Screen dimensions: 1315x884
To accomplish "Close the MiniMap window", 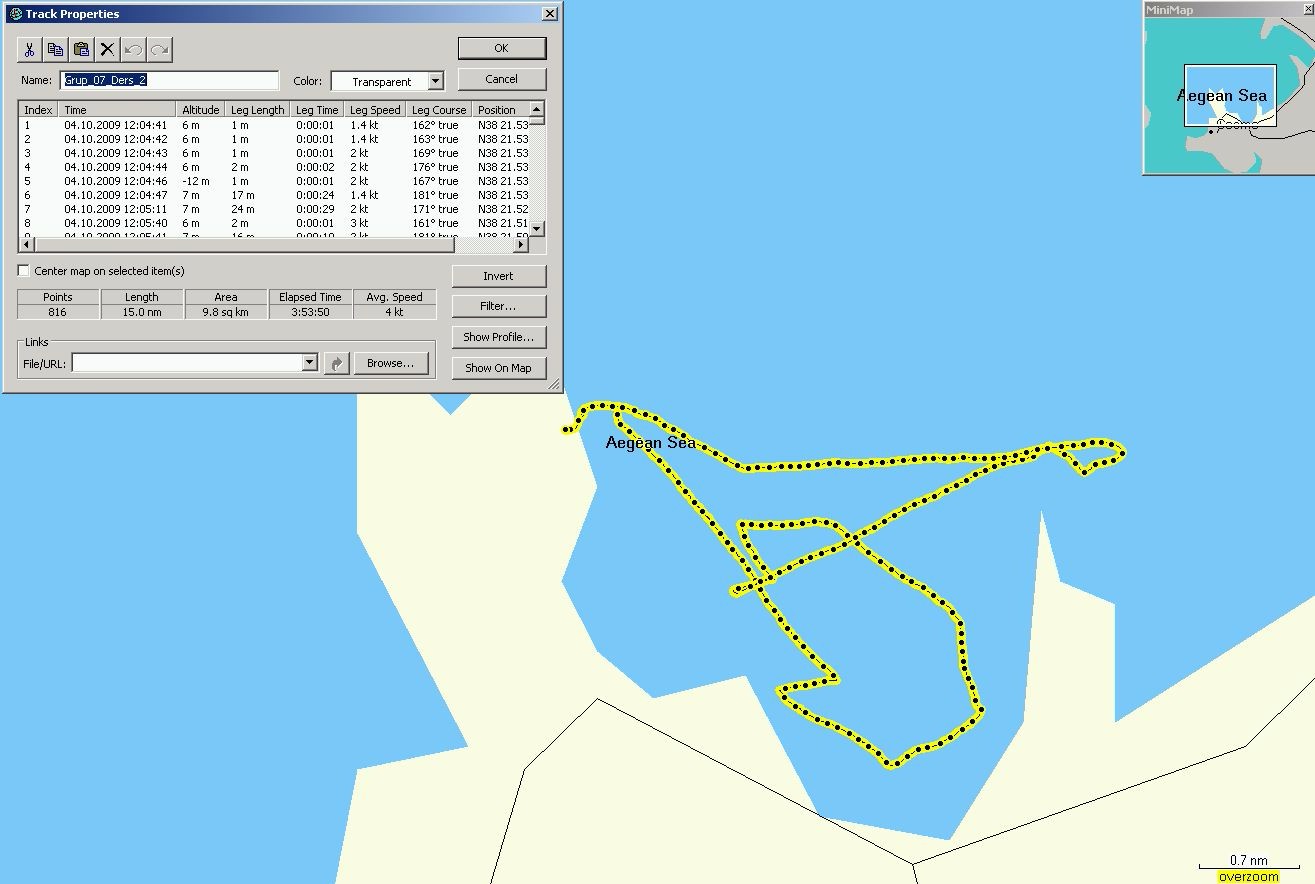I will coord(1306,9).
